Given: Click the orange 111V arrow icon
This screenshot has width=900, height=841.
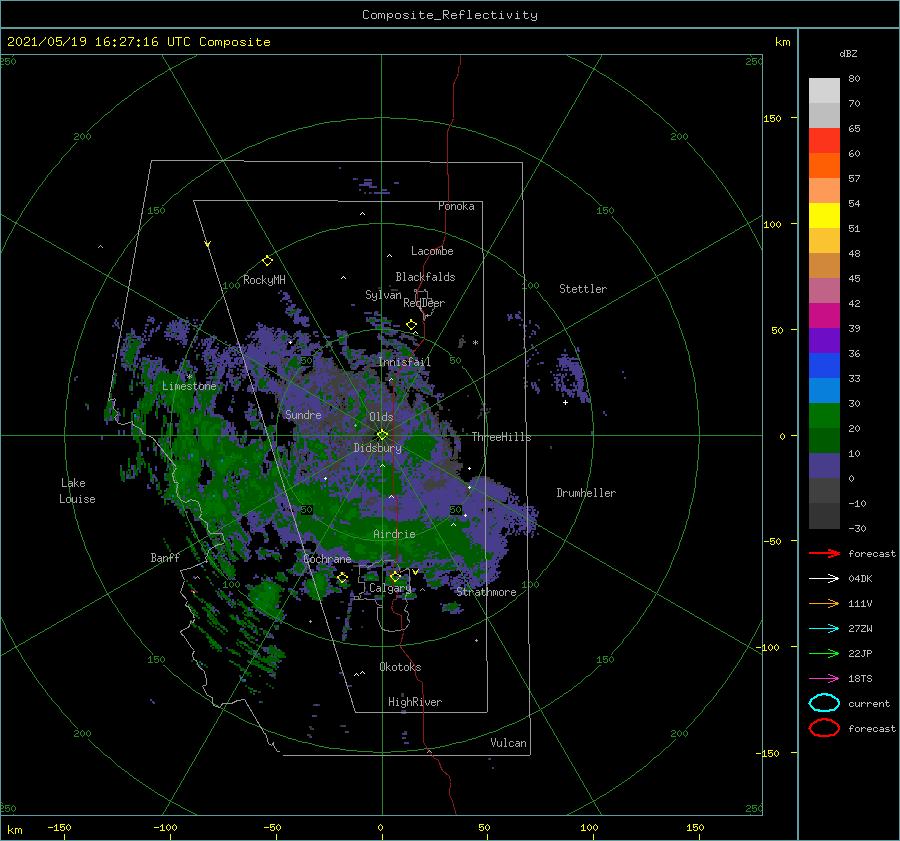Looking at the screenshot, I should (x=824, y=603).
